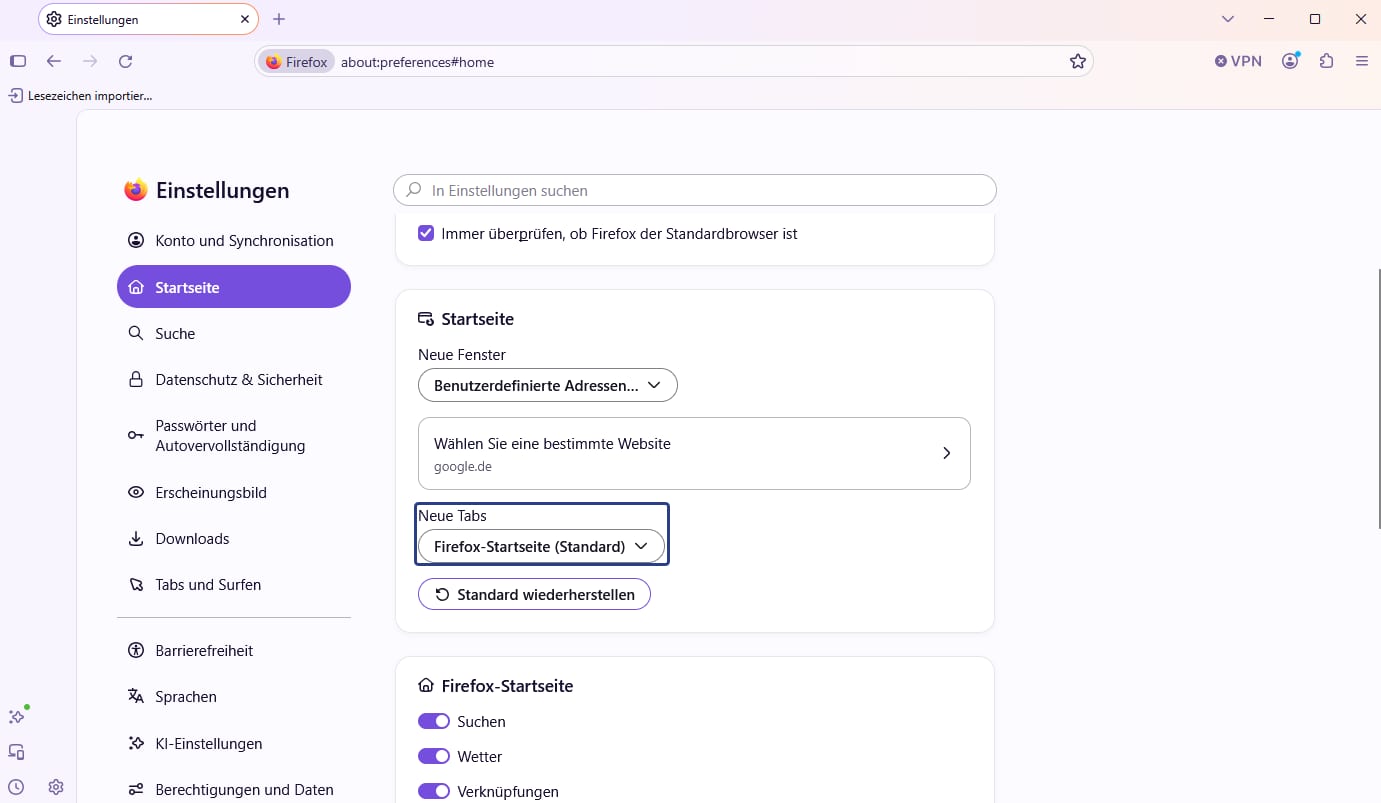Open the AI chatbot sparkle icon in sidebar
Screen dimensions: 1381x803
click(17, 716)
